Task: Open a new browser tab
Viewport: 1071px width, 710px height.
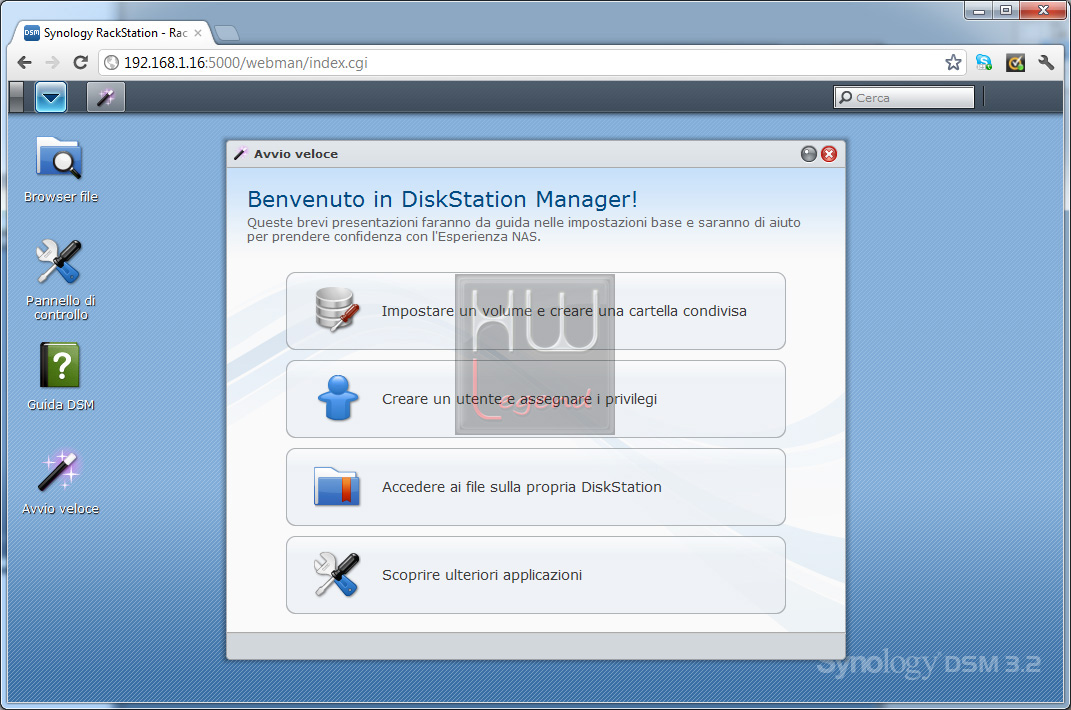Action: pyautogui.click(x=226, y=33)
